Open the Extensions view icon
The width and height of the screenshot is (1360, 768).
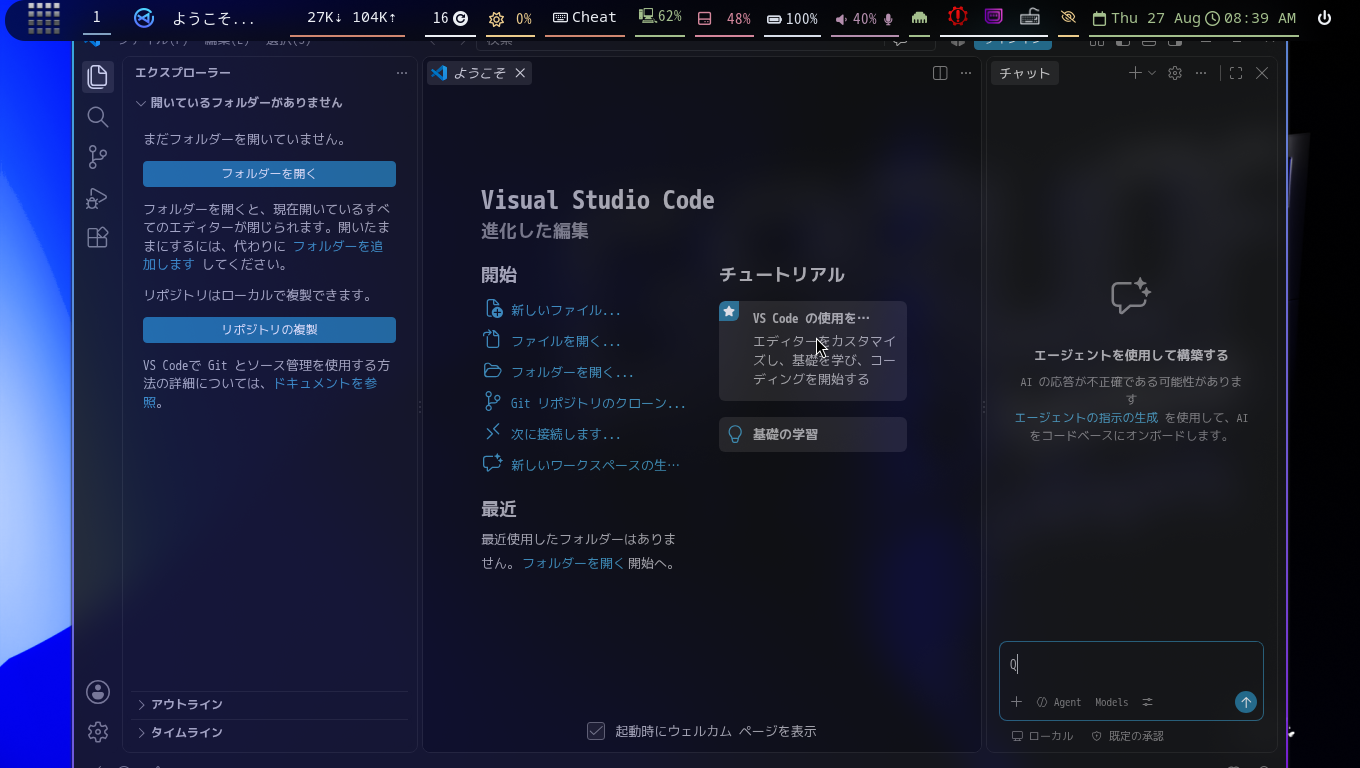coord(97,238)
